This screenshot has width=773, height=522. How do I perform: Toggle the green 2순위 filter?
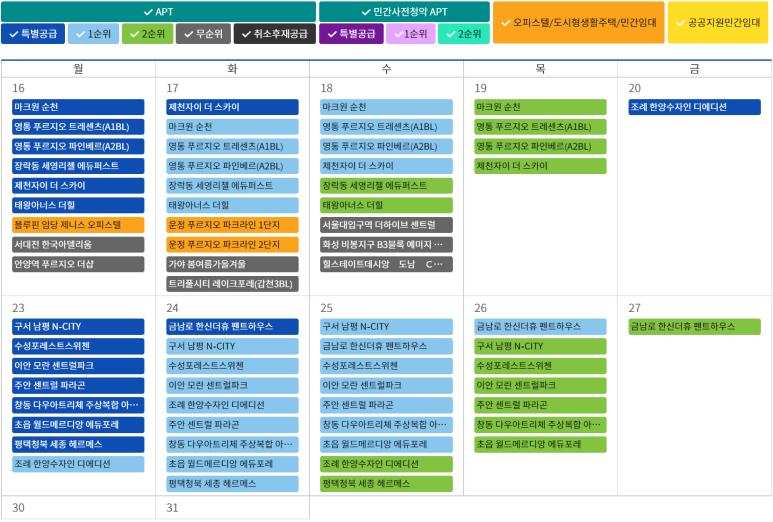(x=147, y=34)
